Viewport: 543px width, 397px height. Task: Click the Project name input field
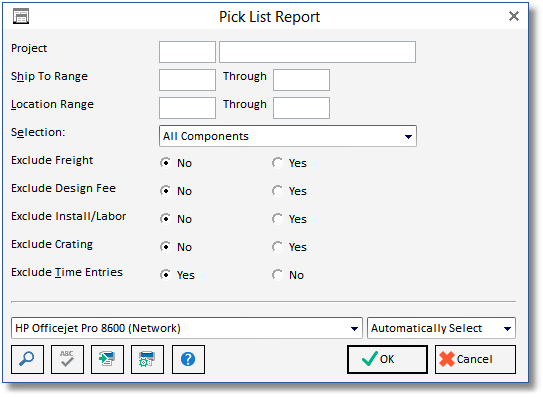[x=317, y=52]
